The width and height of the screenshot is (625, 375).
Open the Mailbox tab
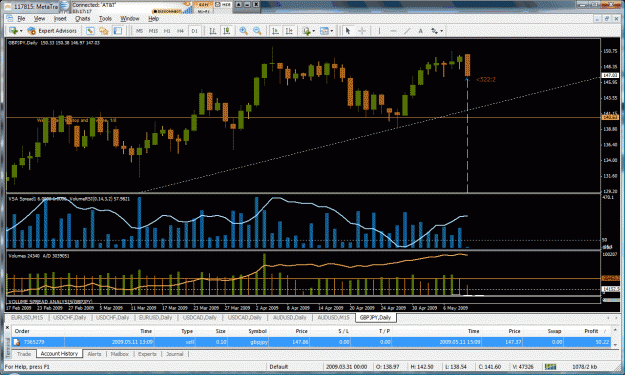click(119, 354)
